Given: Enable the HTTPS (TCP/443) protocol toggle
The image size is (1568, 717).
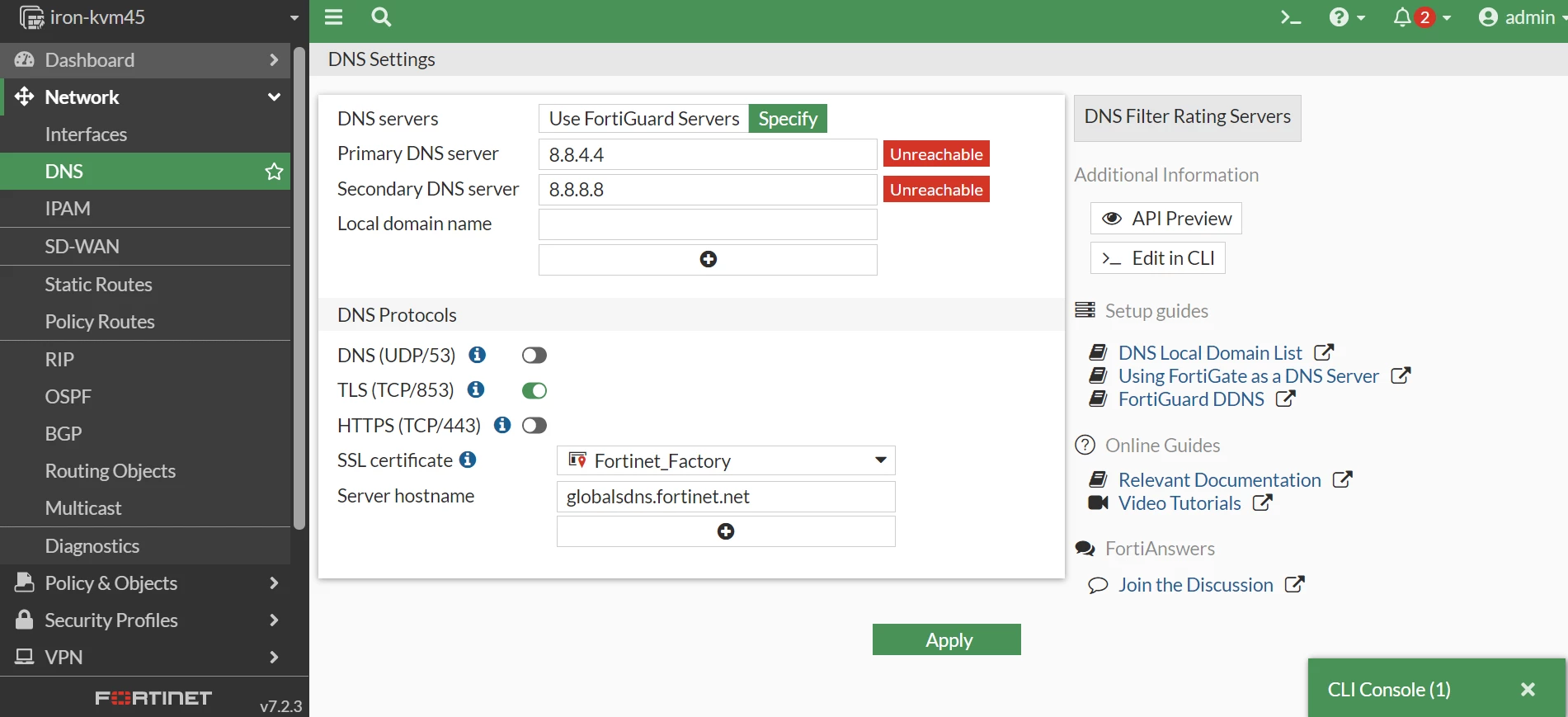Looking at the screenshot, I should (x=534, y=425).
